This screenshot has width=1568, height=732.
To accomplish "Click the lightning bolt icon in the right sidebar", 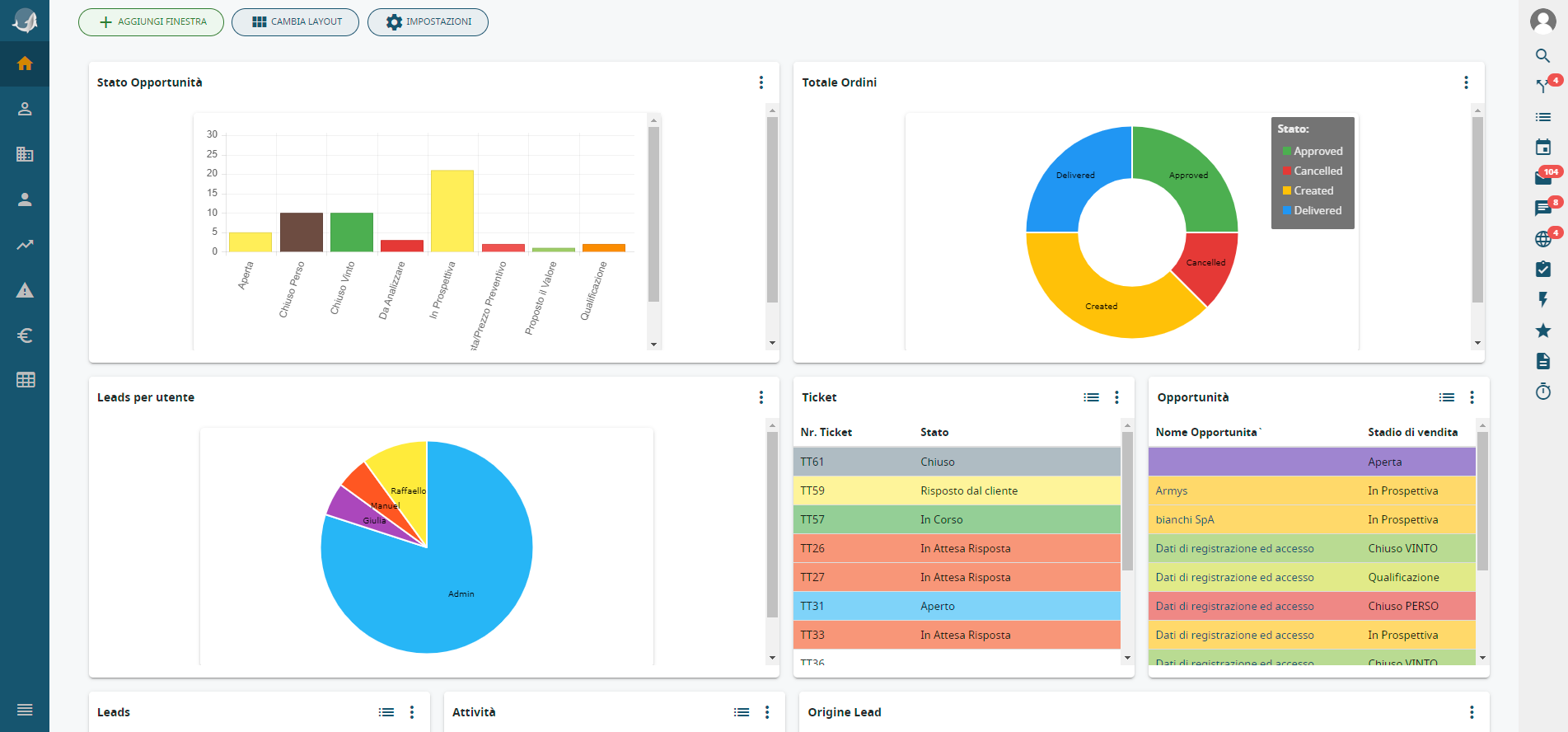I will pos(1542,299).
